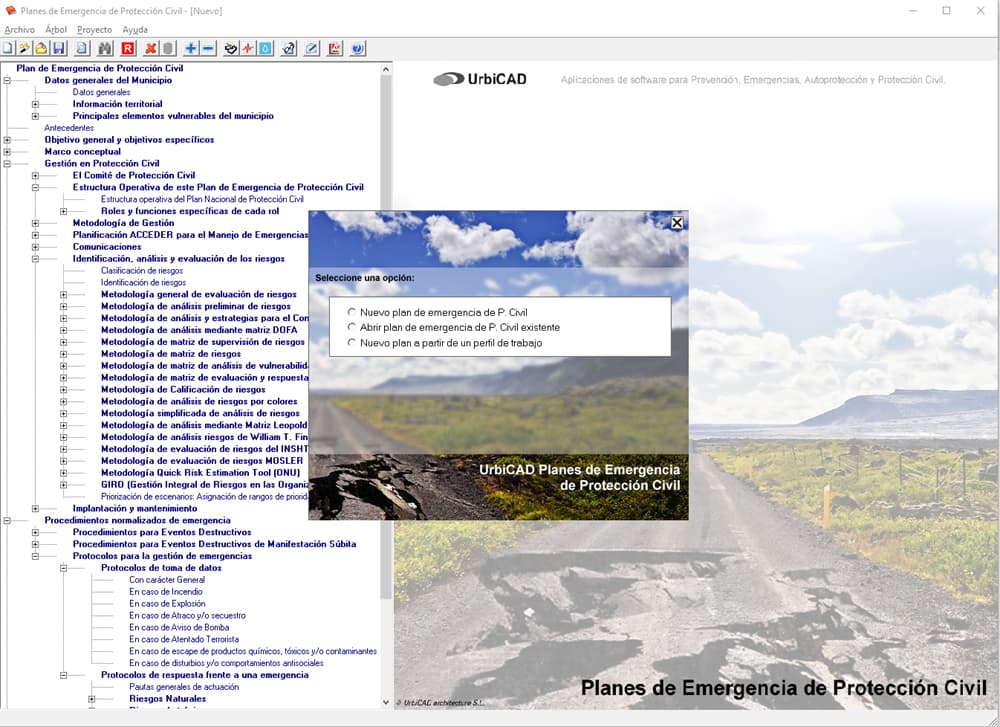Screen dimensions: 1000x727
Task: Select Clasificación de riesgos item
Action: pos(142,270)
